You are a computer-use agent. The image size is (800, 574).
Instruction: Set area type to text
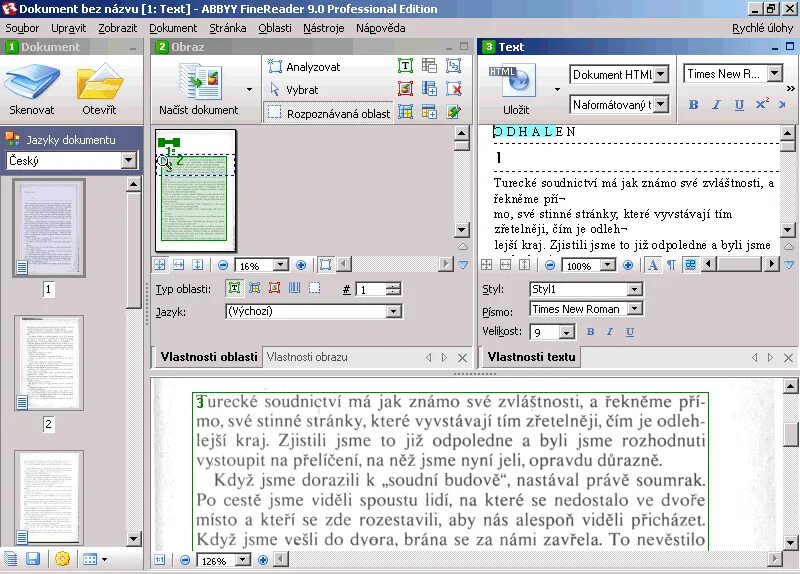[x=234, y=288]
